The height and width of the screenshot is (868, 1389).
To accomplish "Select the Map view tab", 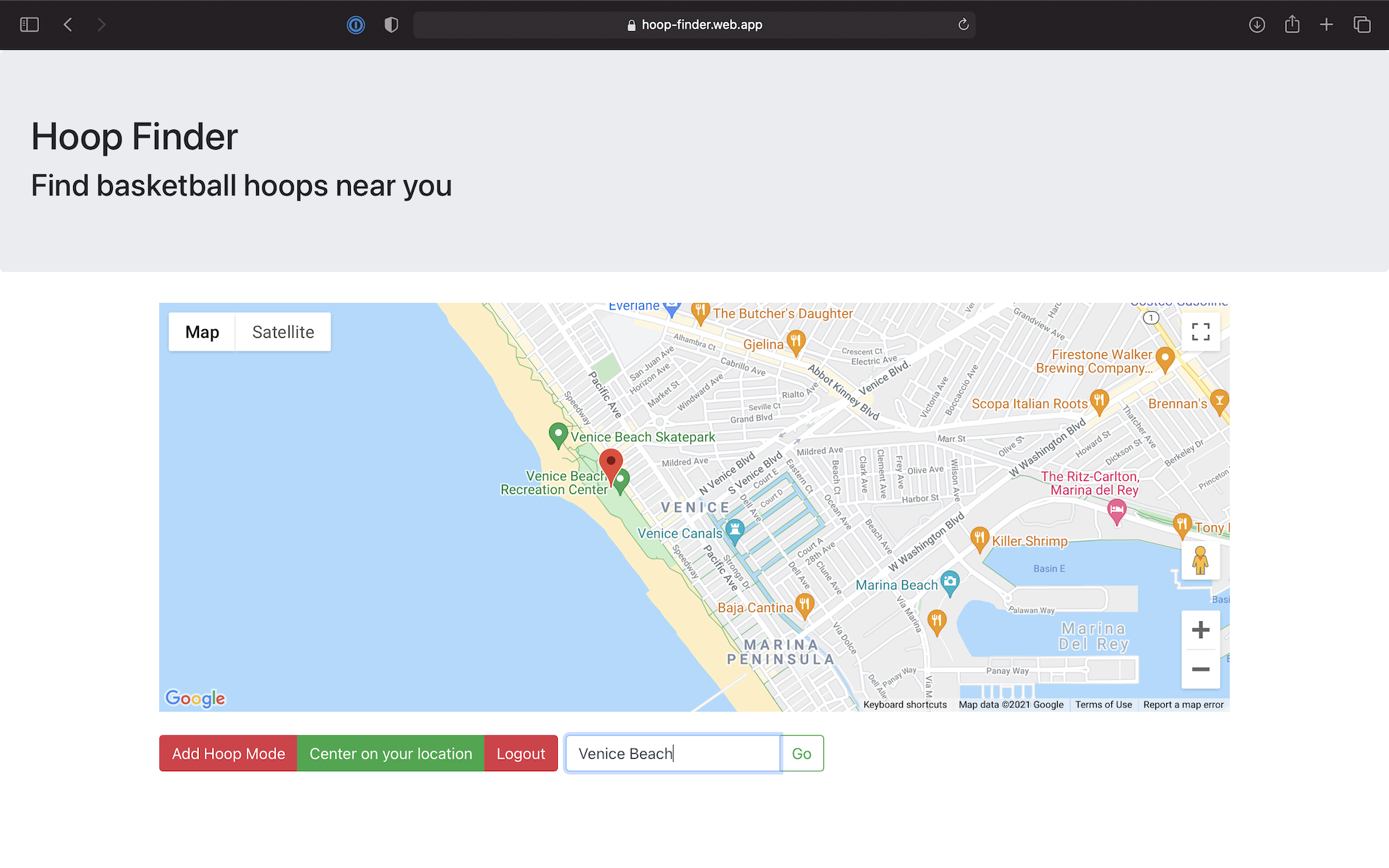I will (202, 331).
